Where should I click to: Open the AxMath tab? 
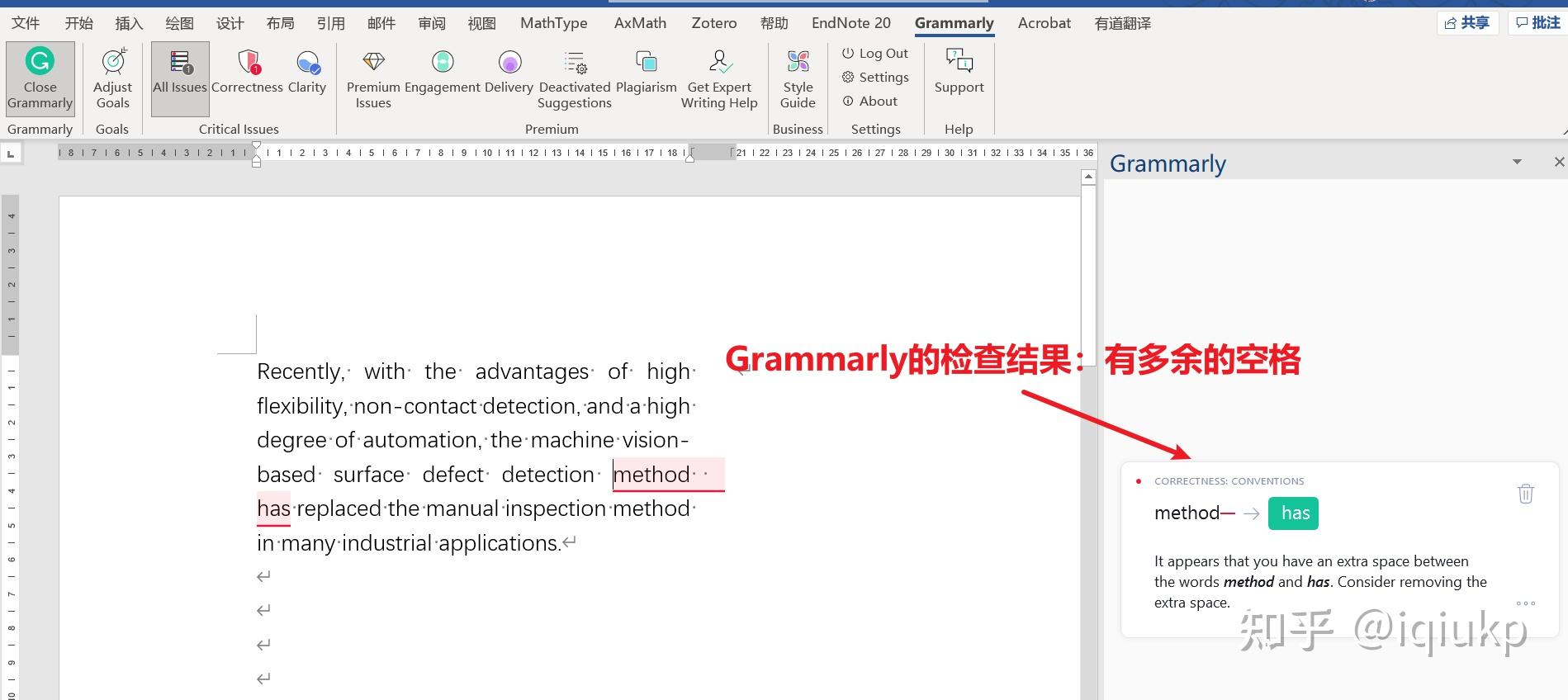[640, 23]
